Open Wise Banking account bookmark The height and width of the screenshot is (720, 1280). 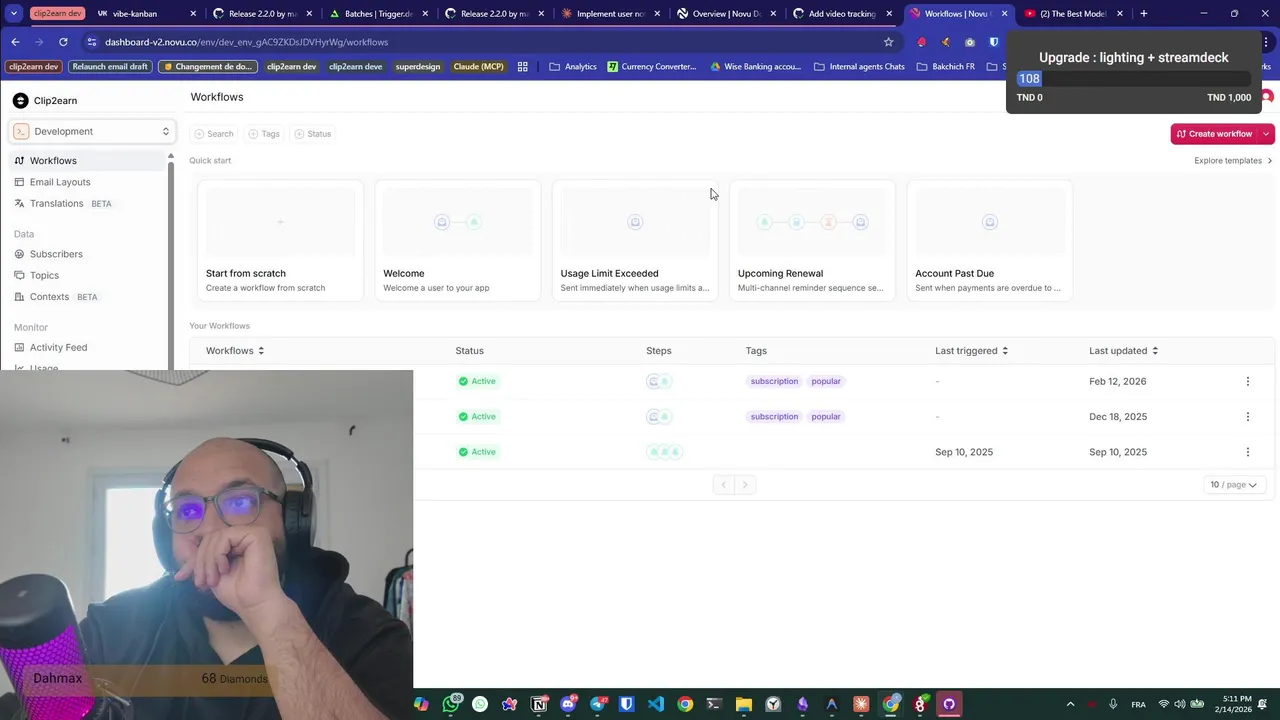pyautogui.click(x=755, y=67)
